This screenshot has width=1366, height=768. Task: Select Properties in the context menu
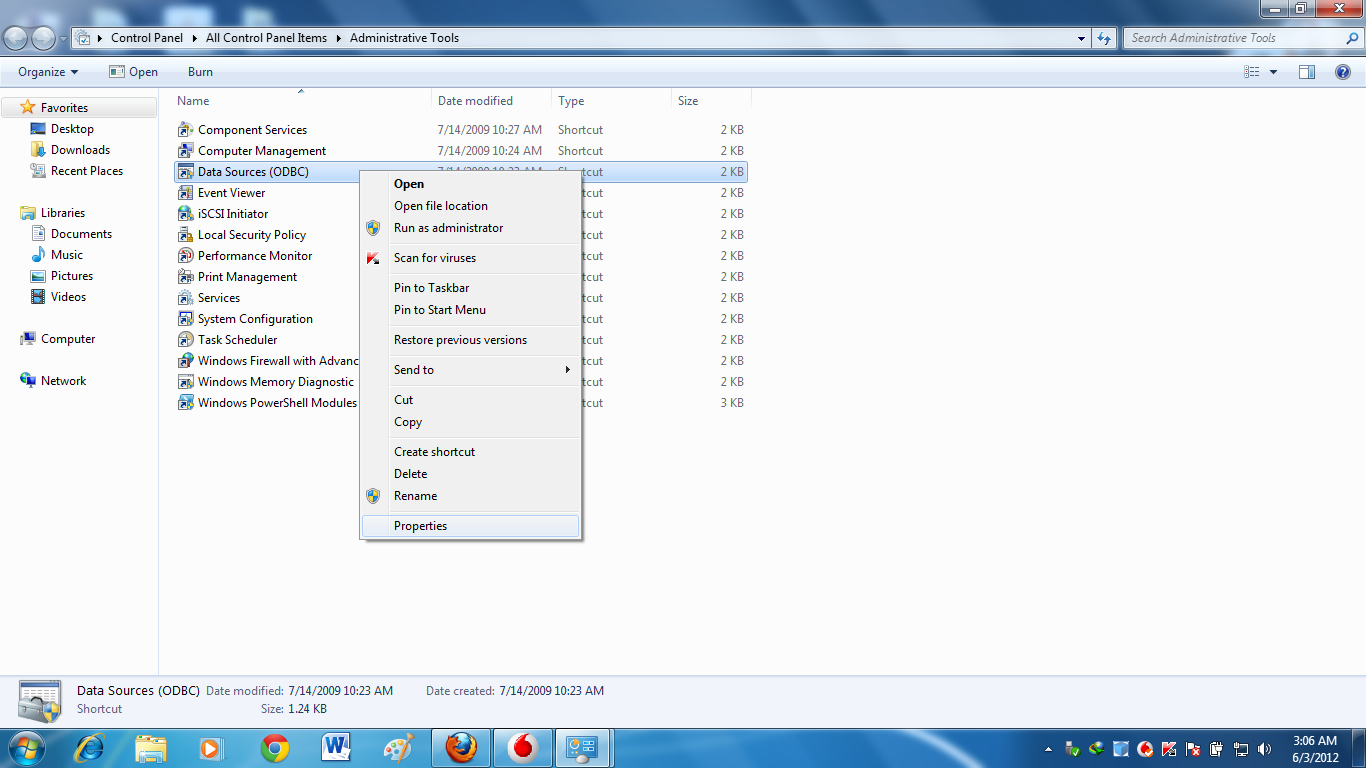coord(420,525)
